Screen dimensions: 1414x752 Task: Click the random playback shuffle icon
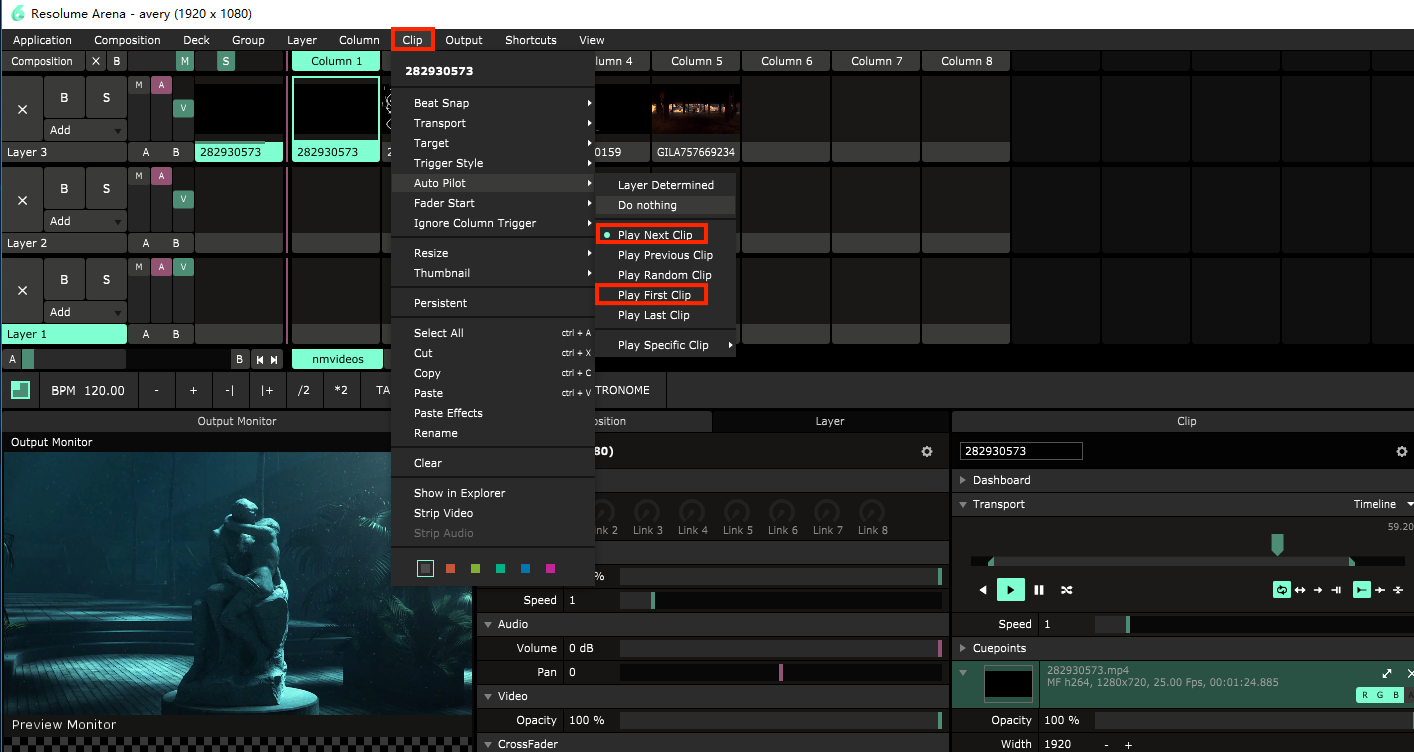pyautogui.click(x=1067, y=590)
